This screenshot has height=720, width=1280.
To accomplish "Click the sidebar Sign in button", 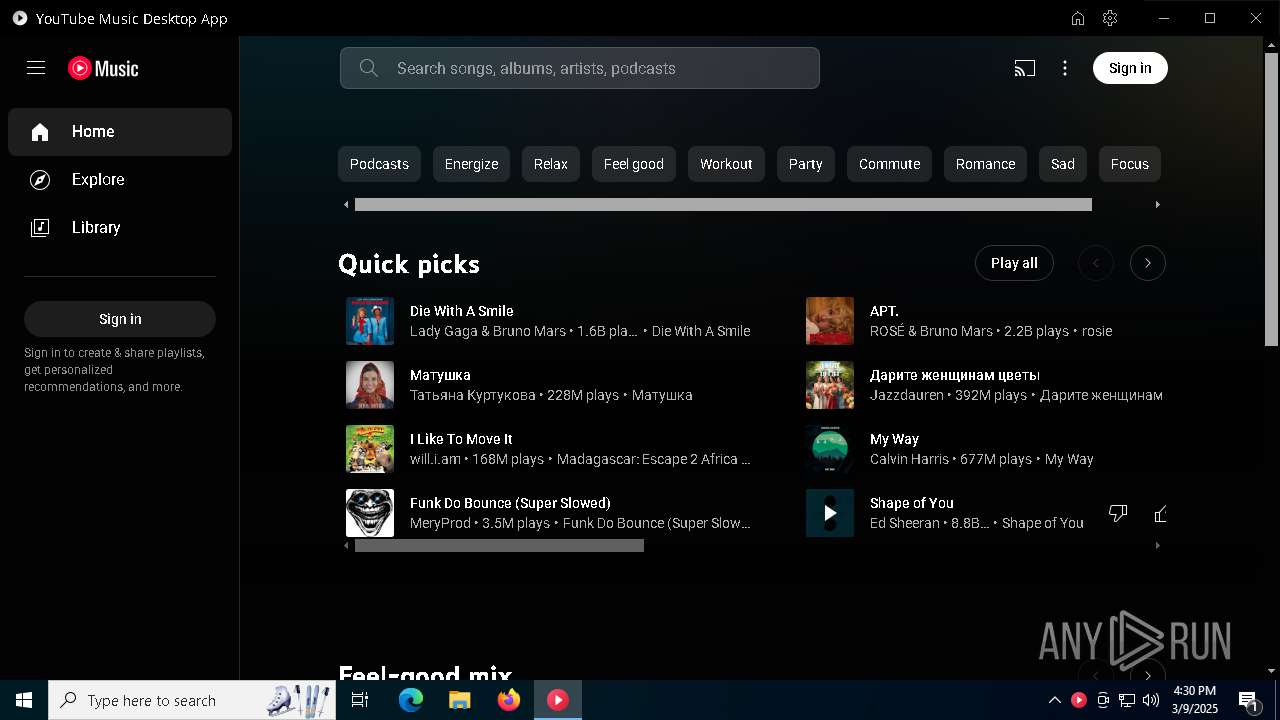I will point(120,319).
